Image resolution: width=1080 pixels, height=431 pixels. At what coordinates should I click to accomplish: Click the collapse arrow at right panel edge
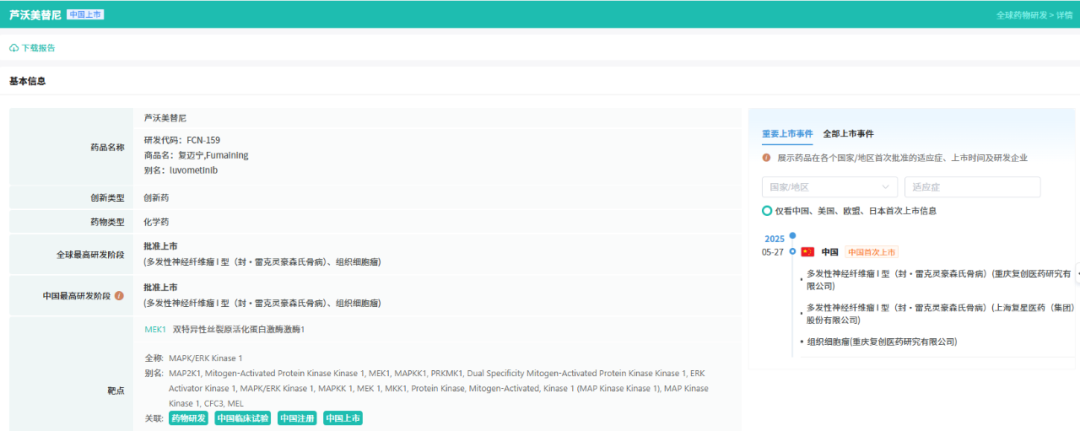(x=1077, y=273)
